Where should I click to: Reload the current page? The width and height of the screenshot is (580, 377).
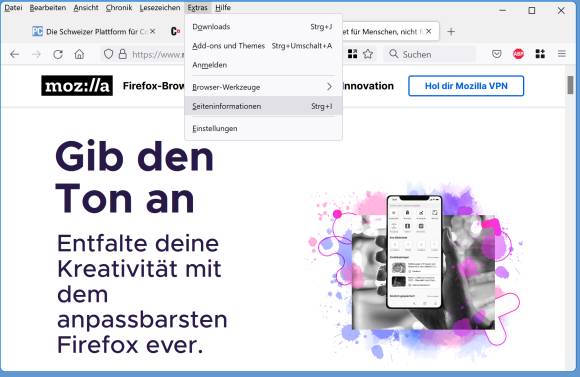[58, 54]
